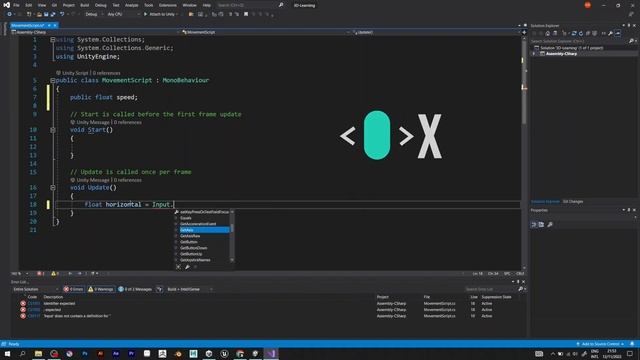Screen dimensions: 640x360
Task: Click the Solution Explorer Home icon
Action: 548,33
